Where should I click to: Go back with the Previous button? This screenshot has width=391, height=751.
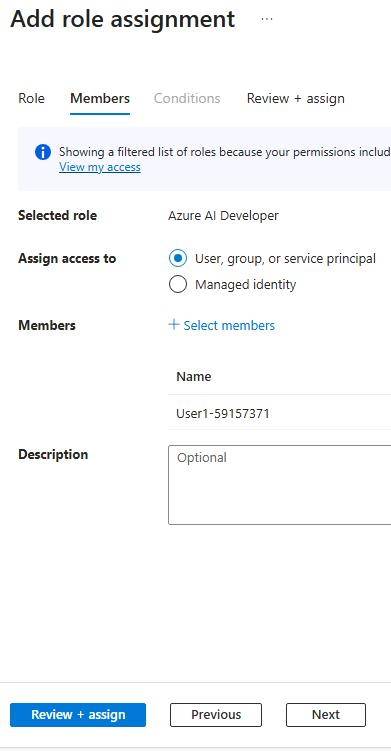(x=216, y=715)
